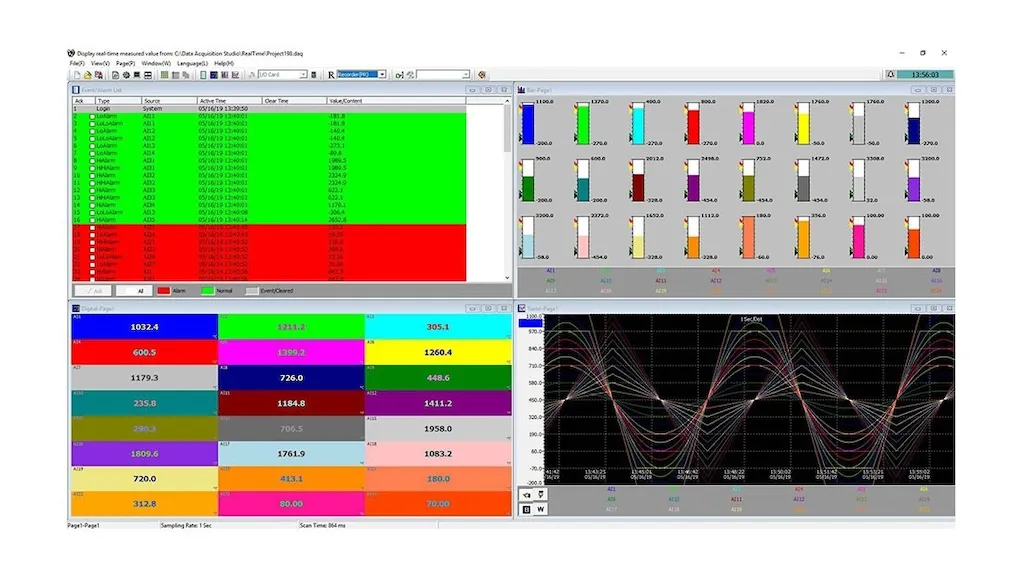
Task: Click the gray Event/Cleared color swatch
Action: (x=252, y=291)
